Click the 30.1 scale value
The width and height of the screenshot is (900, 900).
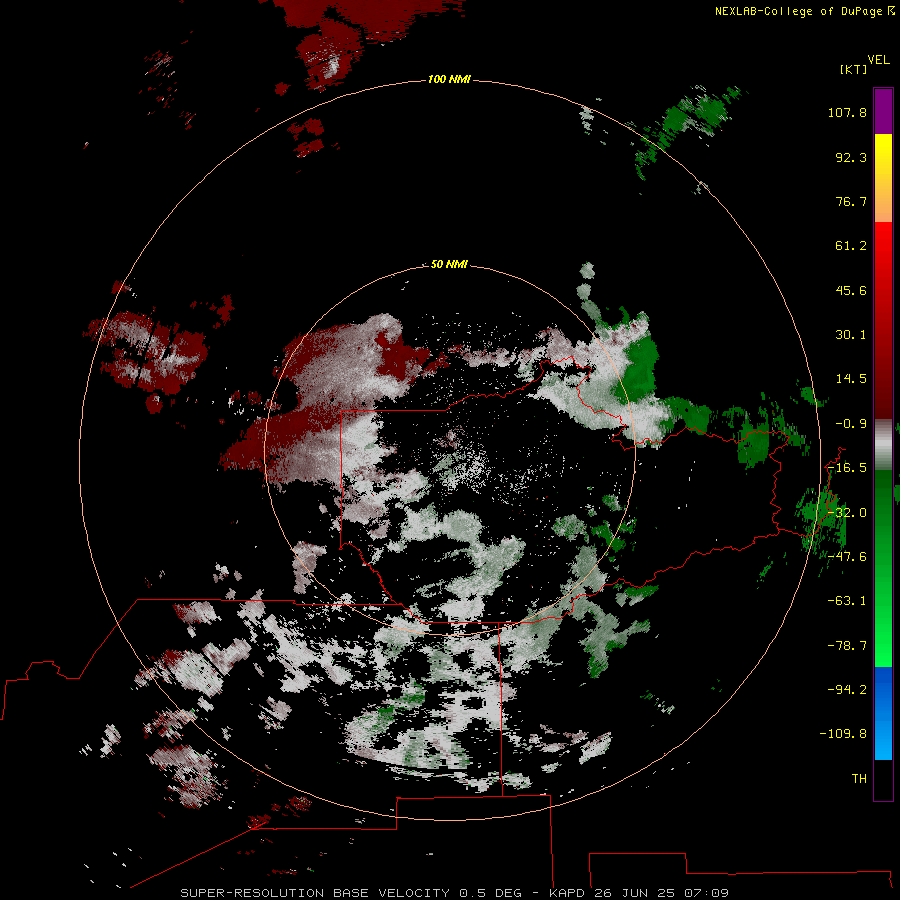pos(851,335)
